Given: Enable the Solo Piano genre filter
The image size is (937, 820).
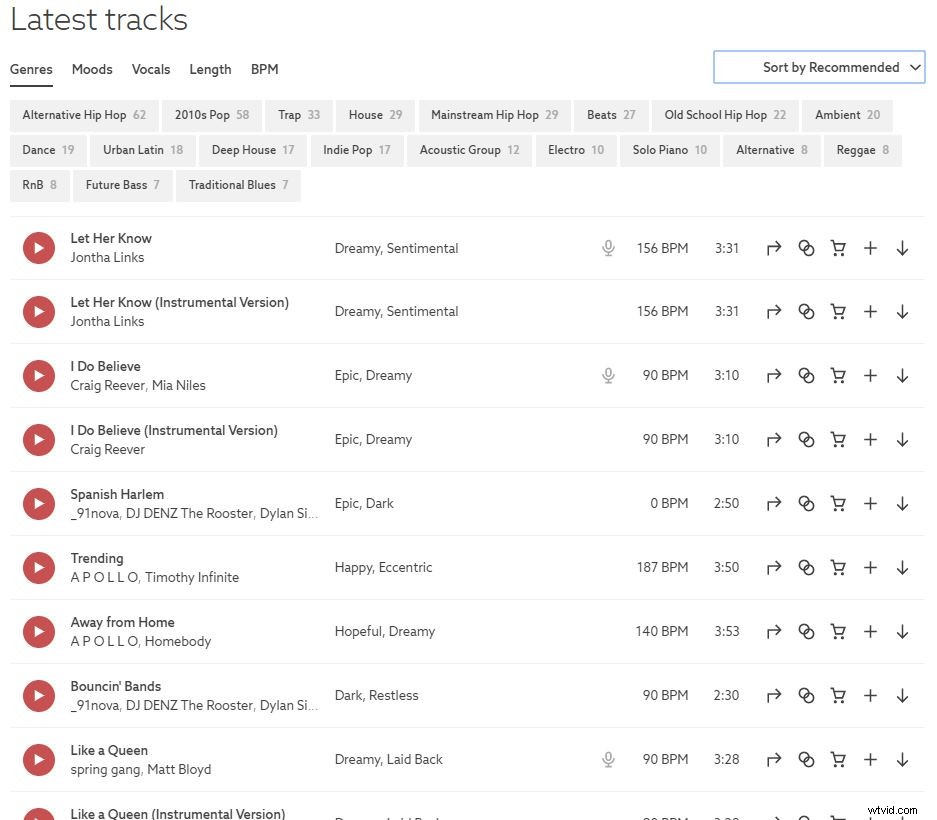Looking at the screenshot, I should (669, 150).
